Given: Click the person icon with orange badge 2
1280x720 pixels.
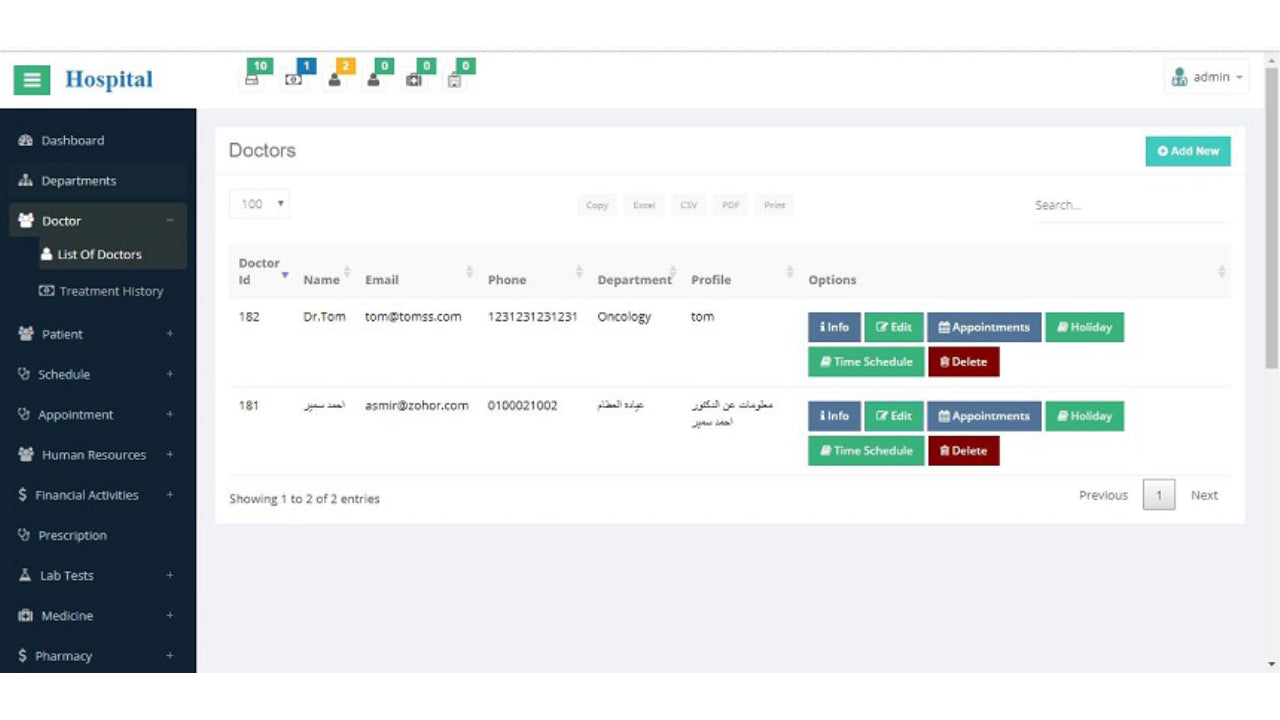Looking at the screenshot, I should point(334,79).
